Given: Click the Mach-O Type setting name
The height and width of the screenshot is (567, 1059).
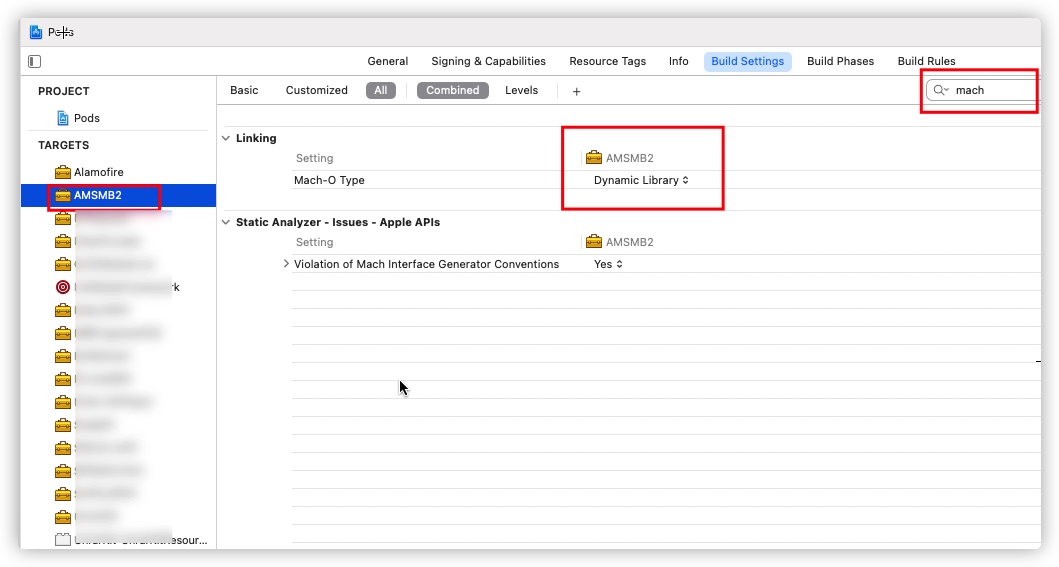Looking at the screenshot, I should pos(329,180).
